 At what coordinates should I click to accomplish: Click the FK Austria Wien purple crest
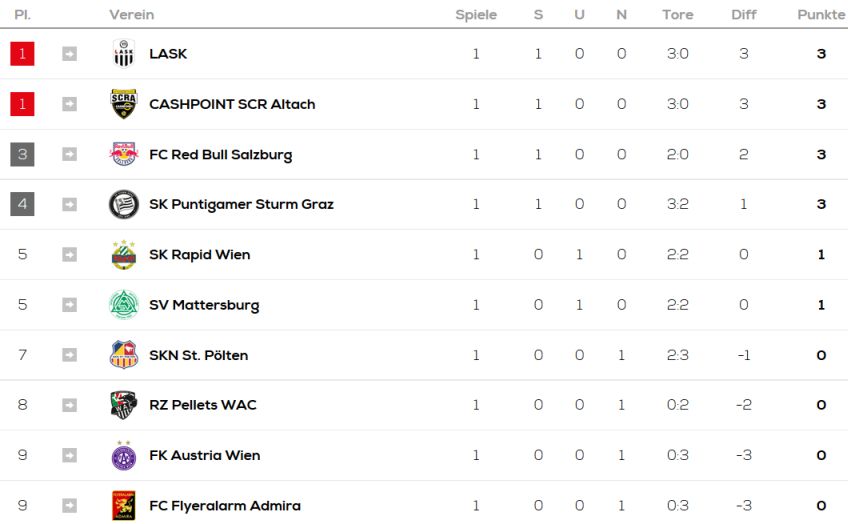click(x=124, y=455)
